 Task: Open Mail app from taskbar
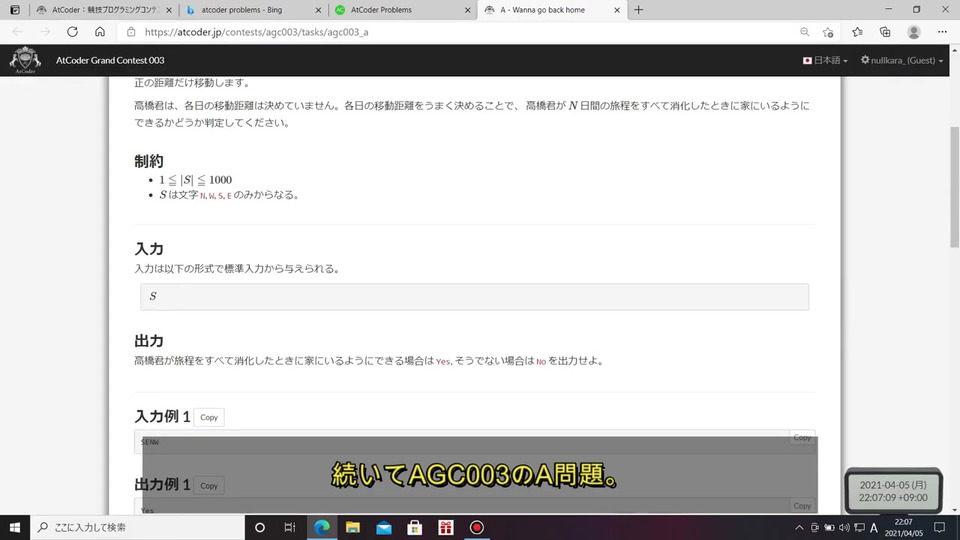[384, 527]
